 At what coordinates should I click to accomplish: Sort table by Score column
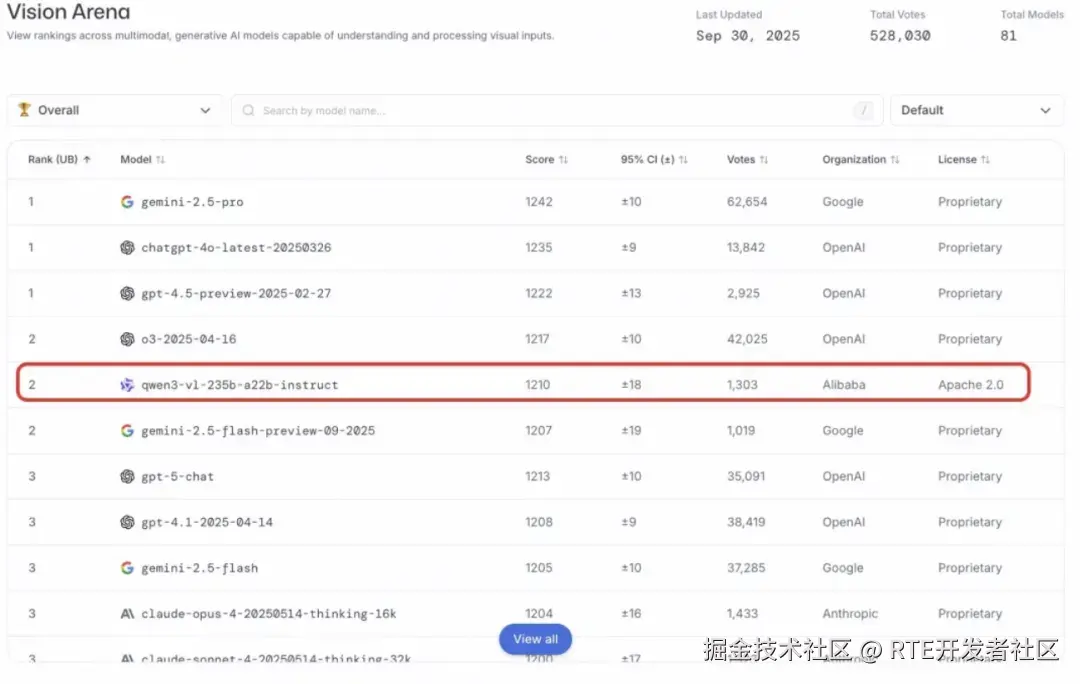point(546,159)
